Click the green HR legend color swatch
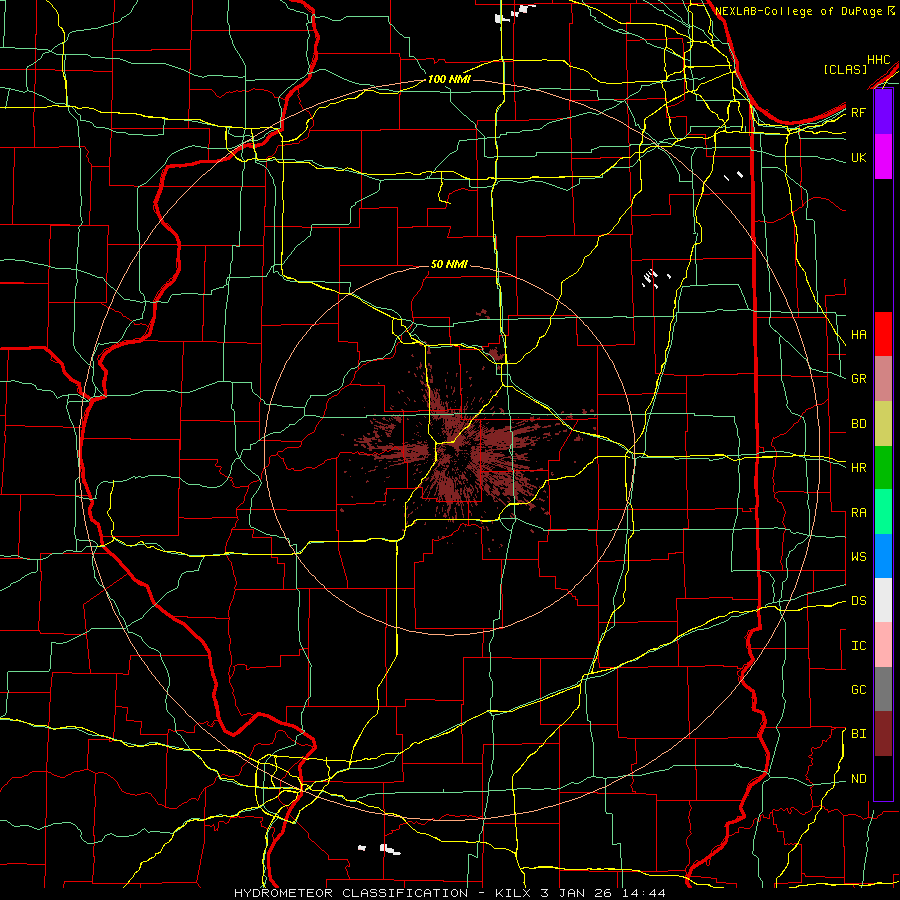 tap(883, 467)
